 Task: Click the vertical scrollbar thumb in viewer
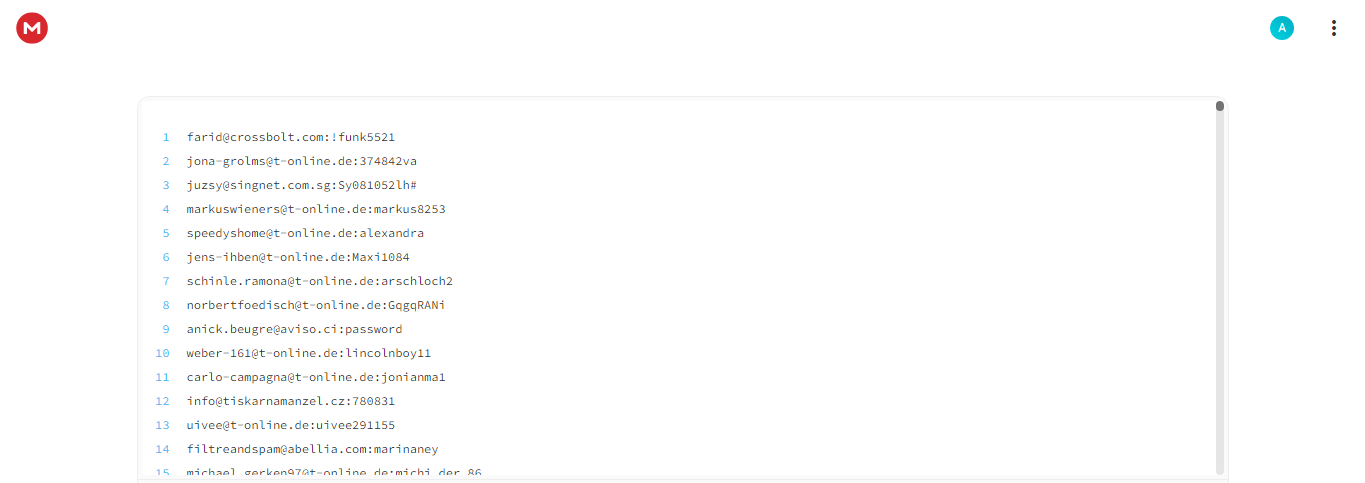pos(1220,106)
